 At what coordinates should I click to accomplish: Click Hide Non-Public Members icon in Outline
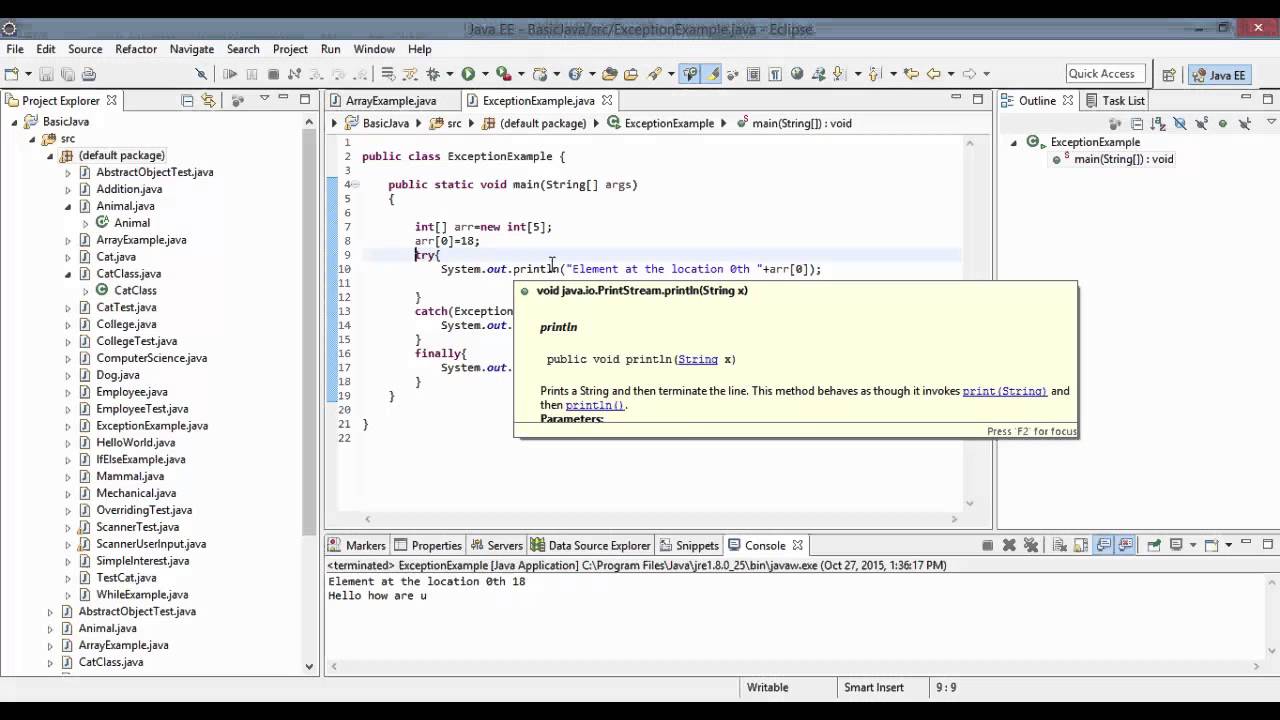1222,124
